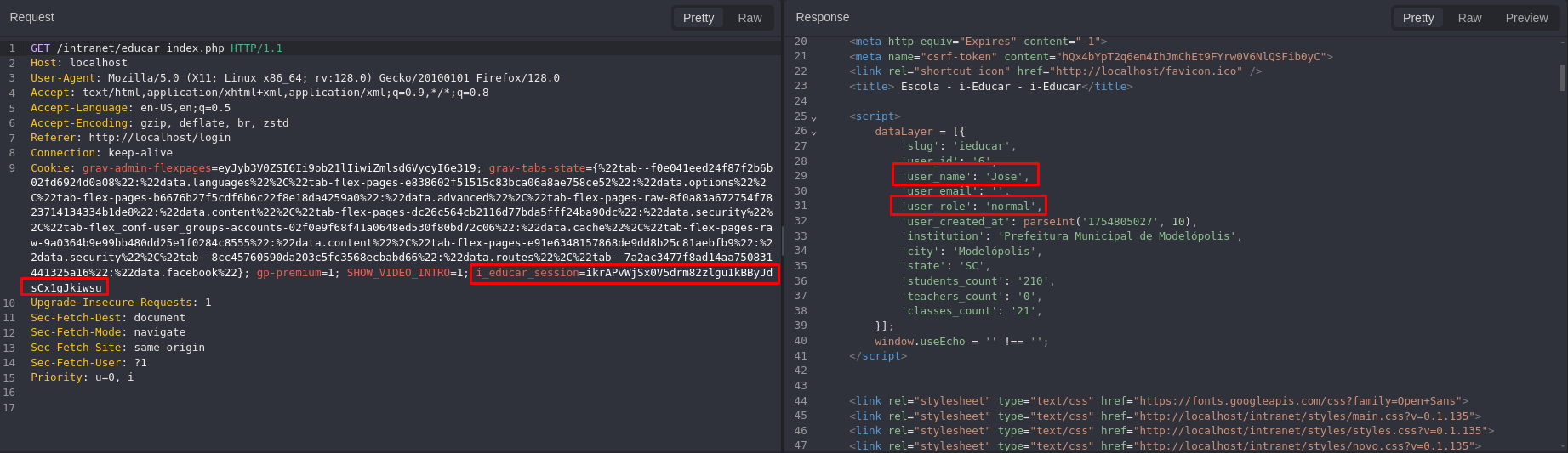This screenshot has height=453, width=1568.
Task: Click the Accept-Encoding header line
Action: [160, 123]
